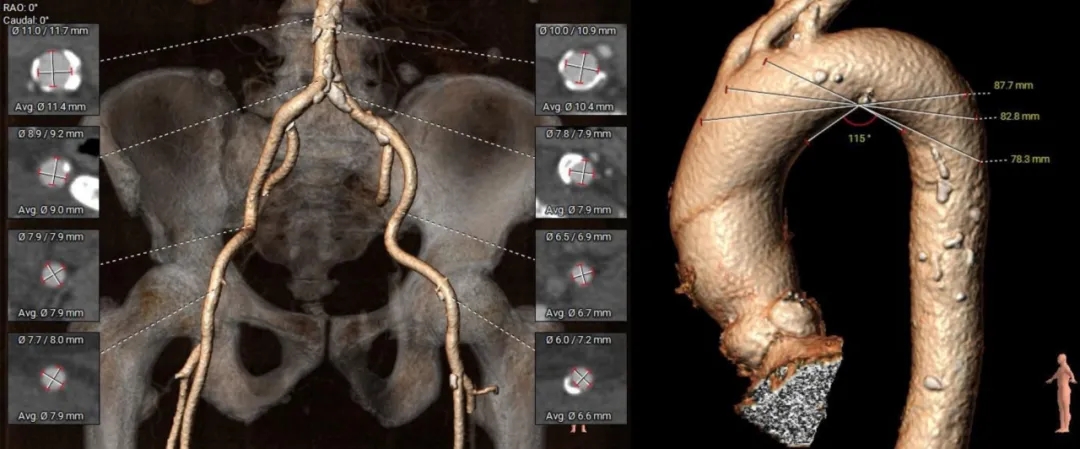Select the 82.8 mm measurement label
1080x449 pixels.
1020,116
